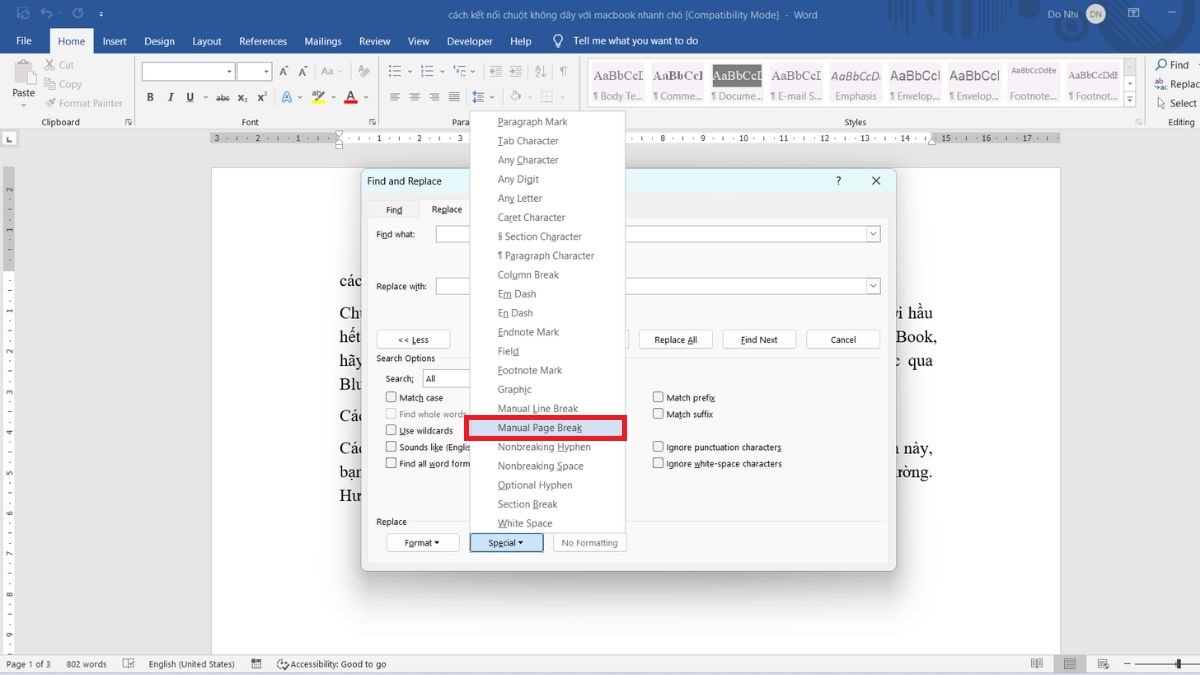Center the text alignment
1200x675 pixels.
[x=415, y=97]
